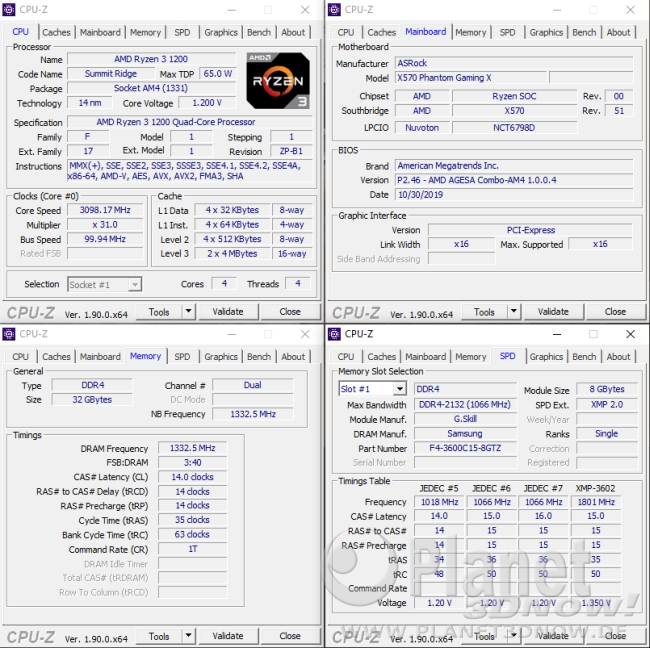This screenshot has height=648, width=650.
Task: Open the Slot #1 memory slot dropdown
Action: (372, 389)
